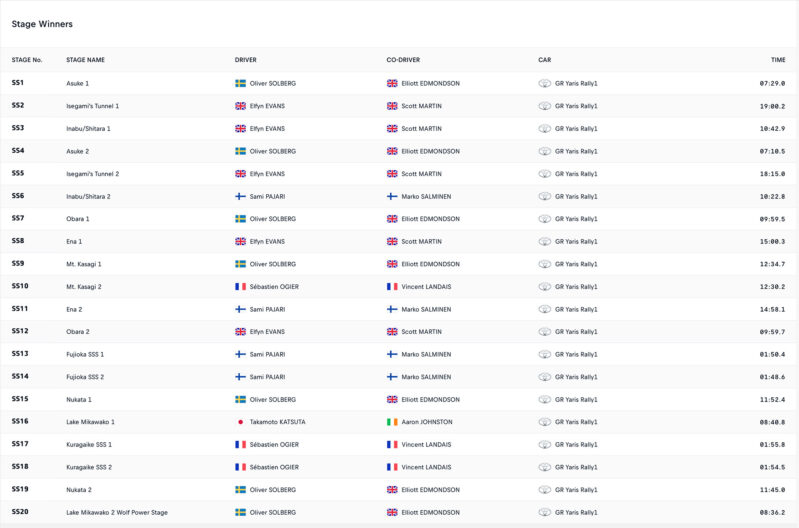Click the time 10:22.8 in SS6
The image size is (799, 528).
click(x=773, y=196)
